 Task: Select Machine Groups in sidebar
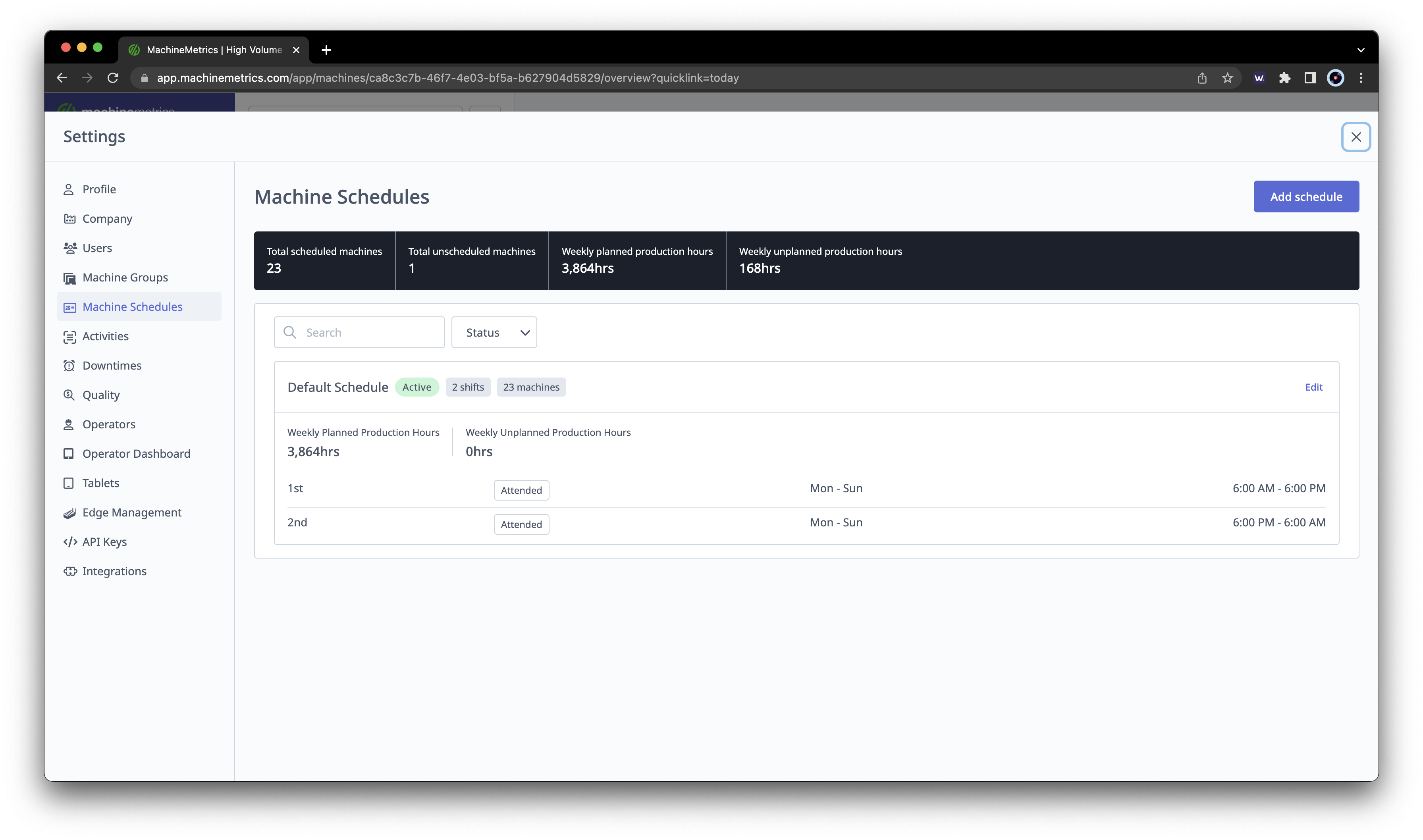point(139,277)
